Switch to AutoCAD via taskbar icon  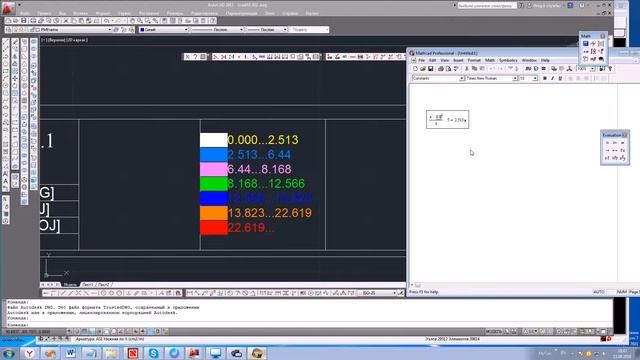pyautogui.click(x=194, y=353)
